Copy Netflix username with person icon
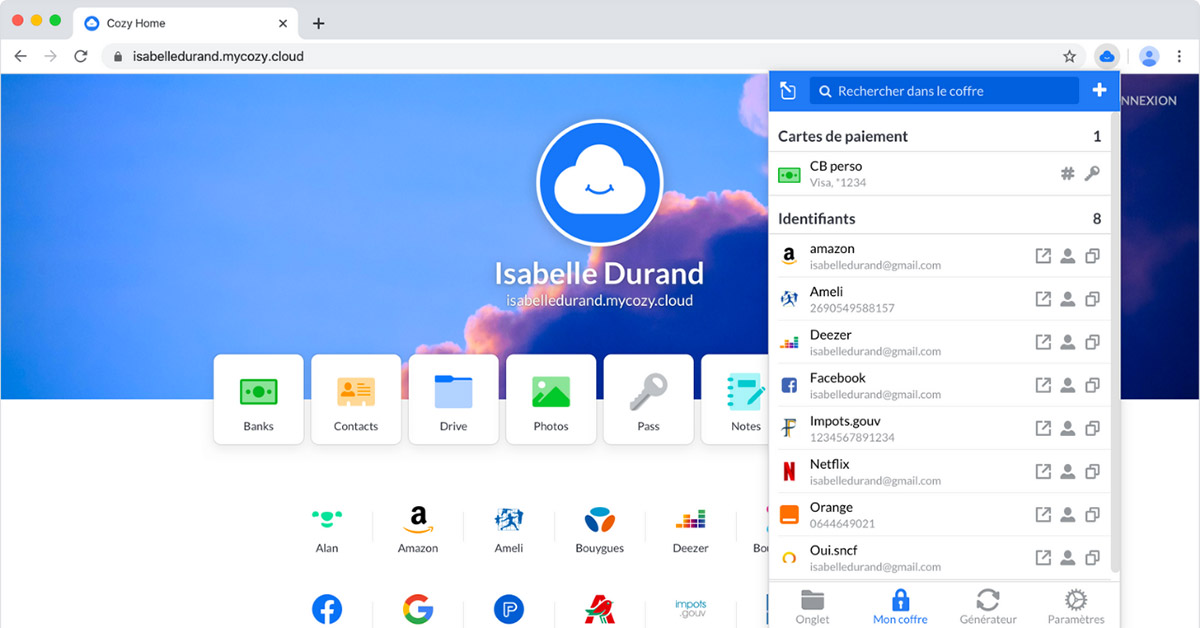Viewport: 1200px width, 628px height. tap(1068, 472)
